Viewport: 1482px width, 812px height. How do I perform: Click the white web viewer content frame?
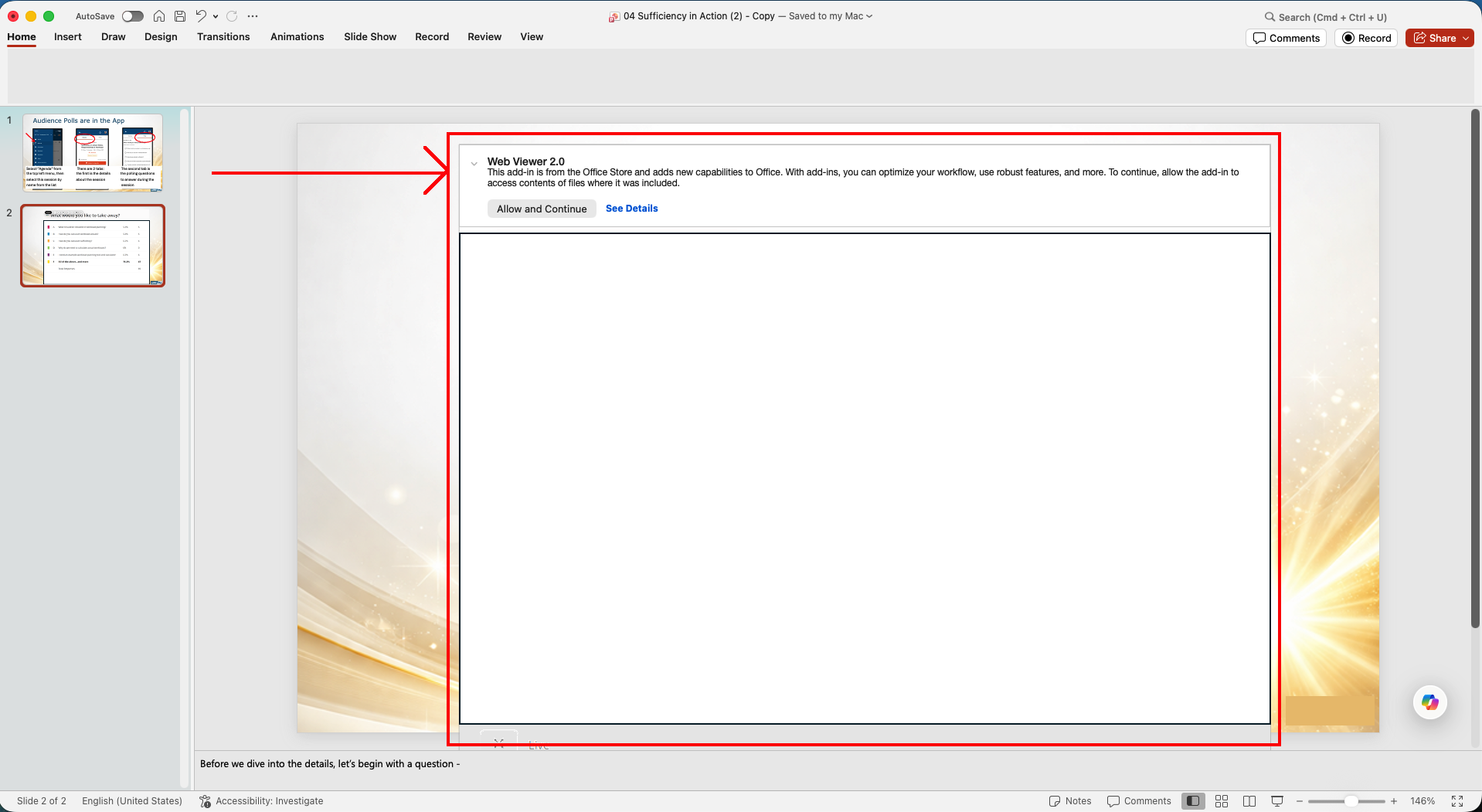[x=865, y=478]
